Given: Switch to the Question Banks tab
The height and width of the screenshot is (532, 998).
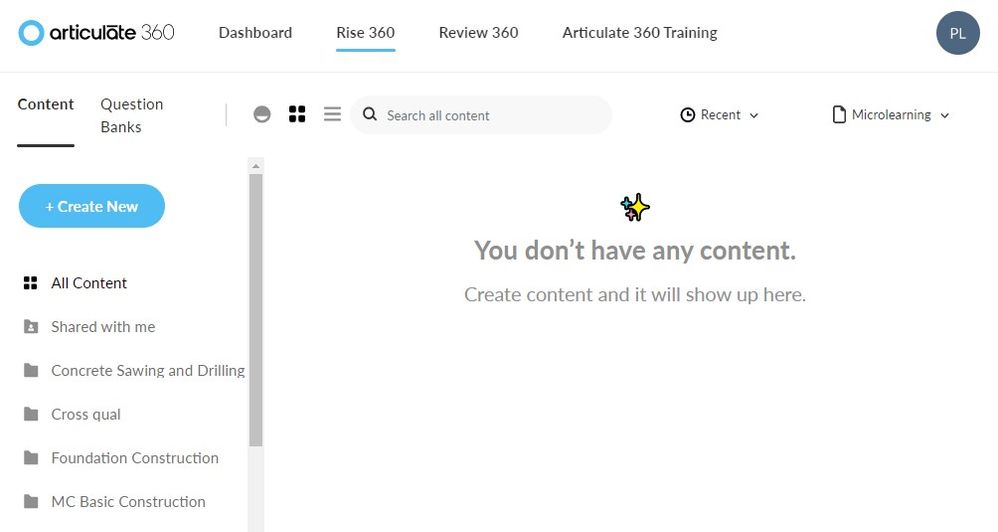Looking at the screenshot, I should (132, 115).
